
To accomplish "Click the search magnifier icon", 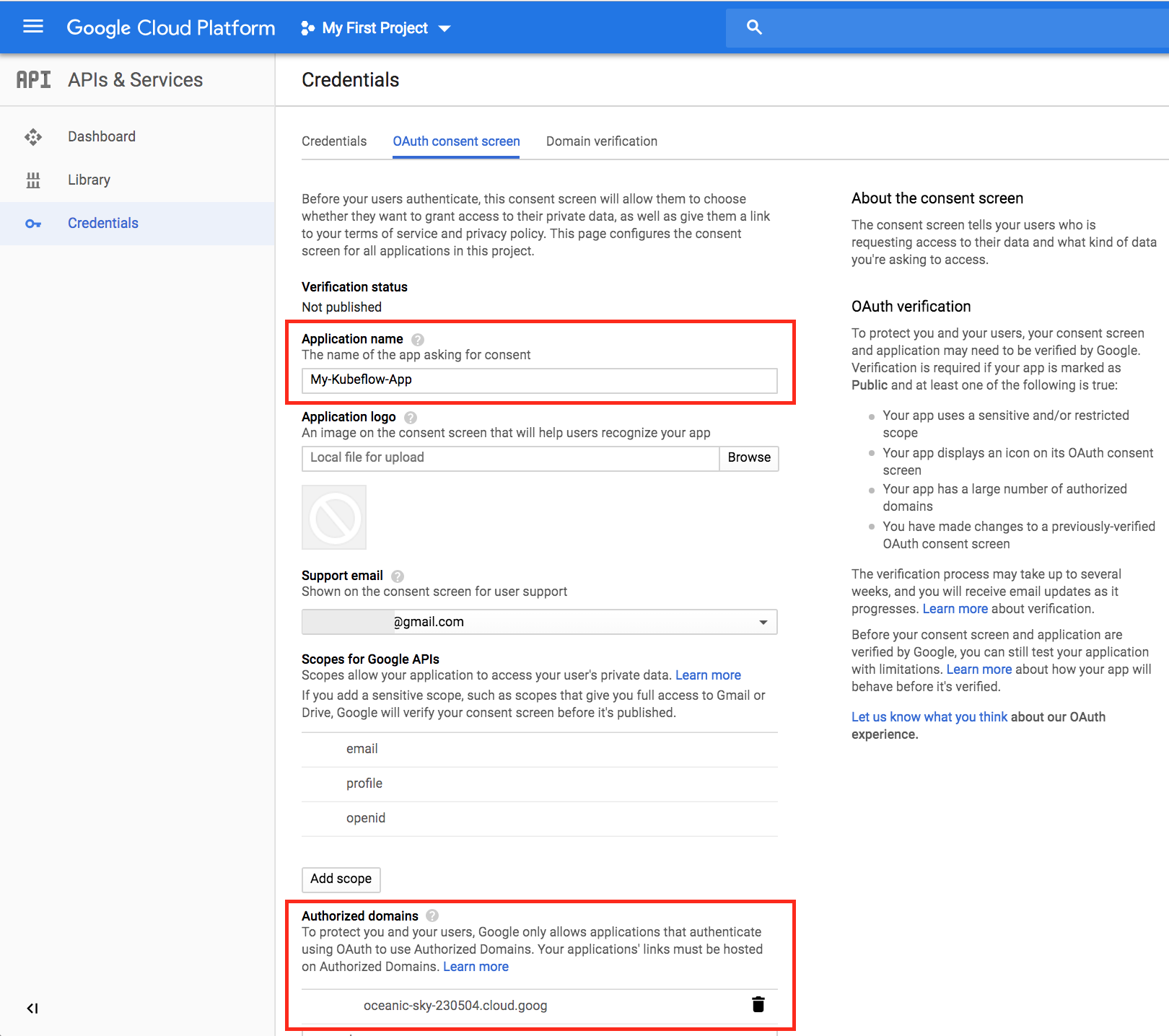I will [x=754, y=27].
